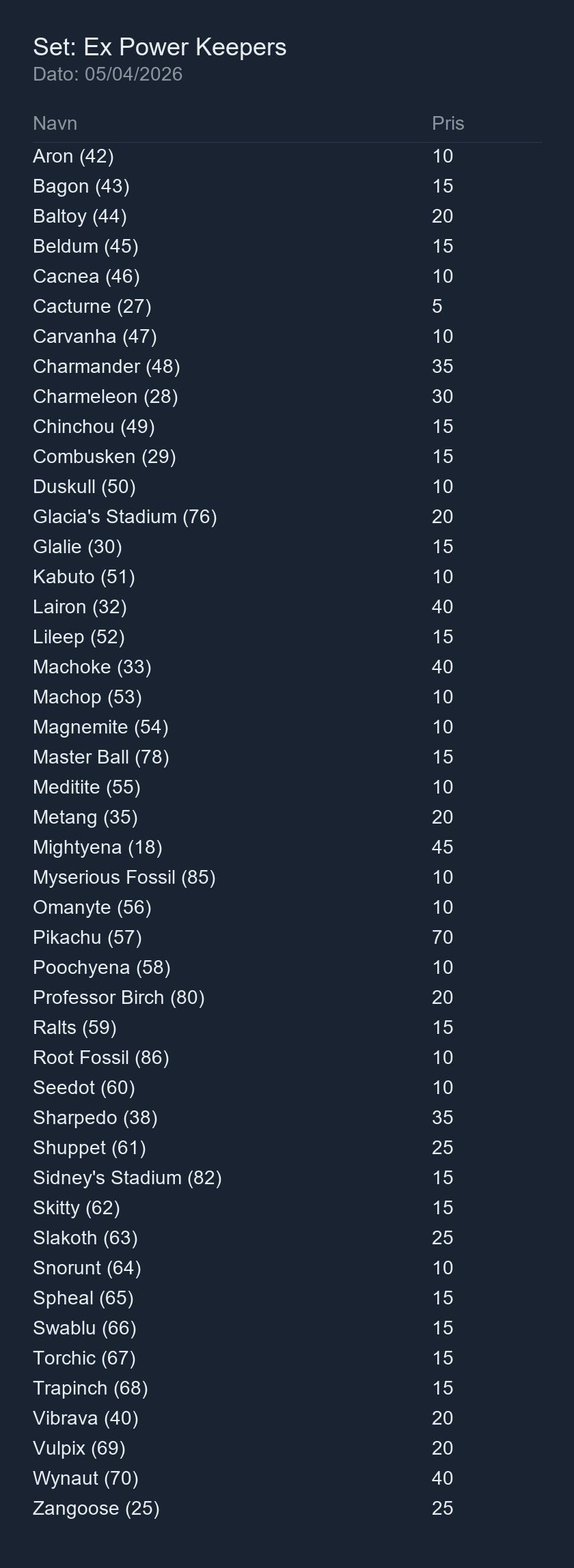Click the Dato: 05/04/2026 date text
The width and height of the screenshot is (574, 1568).
pos(107,74)
